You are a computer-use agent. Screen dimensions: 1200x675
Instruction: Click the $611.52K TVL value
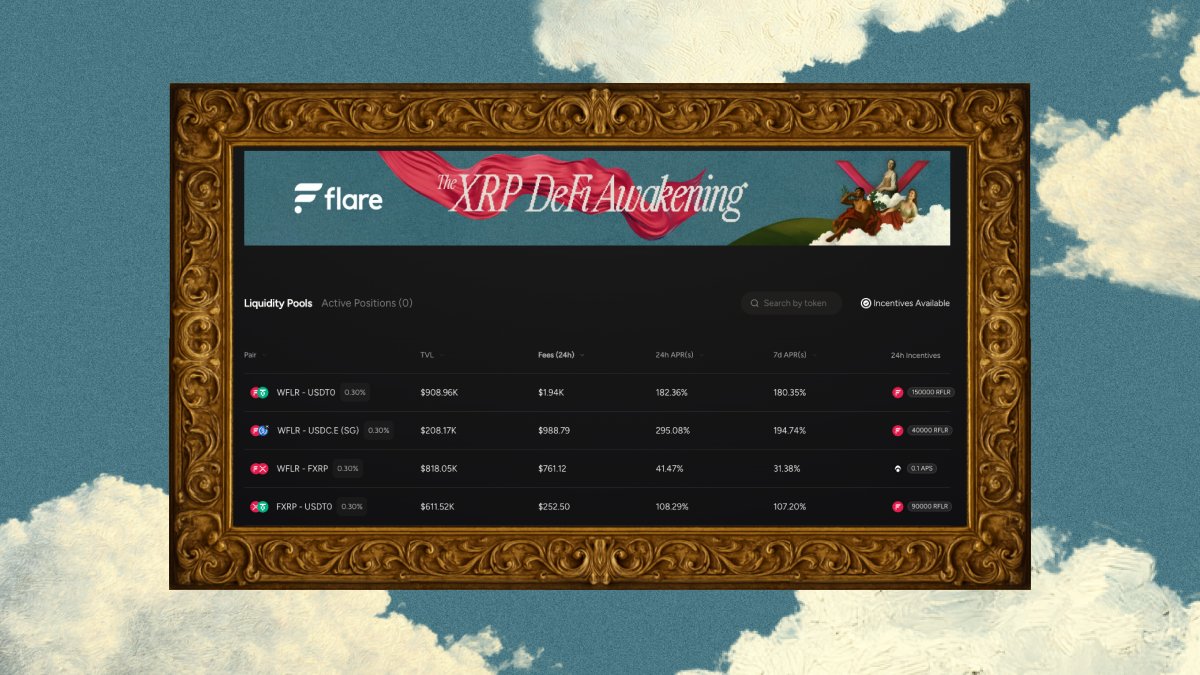tap(437, 507)
